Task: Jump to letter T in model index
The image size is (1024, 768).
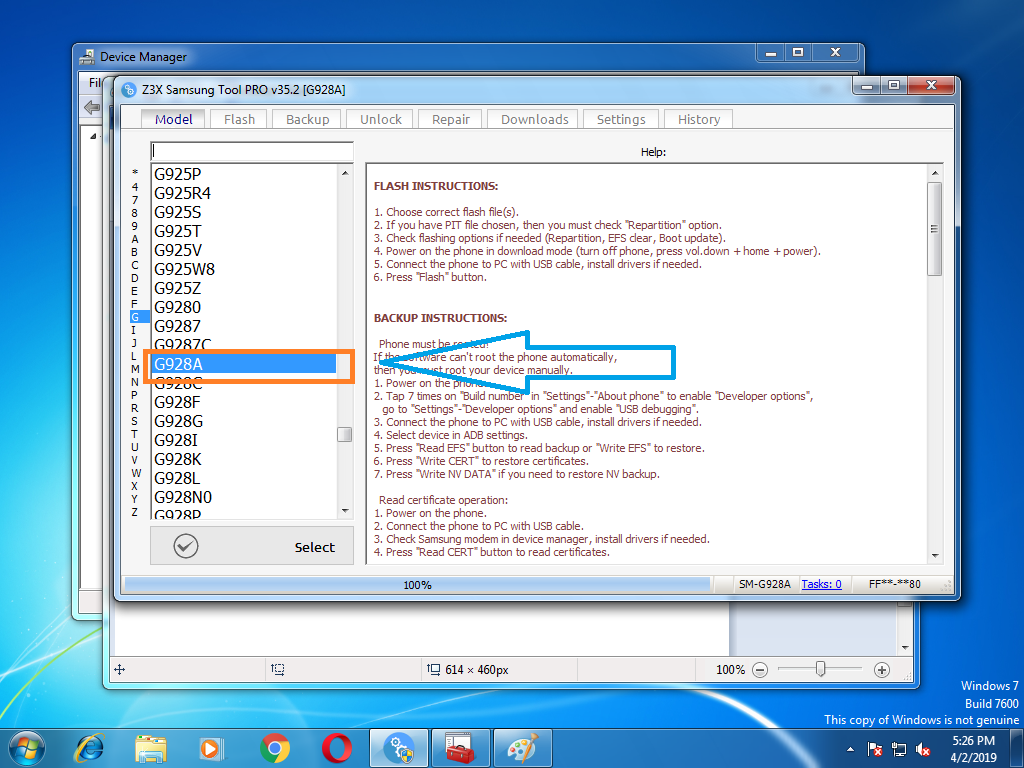Action: click(135, 434)
